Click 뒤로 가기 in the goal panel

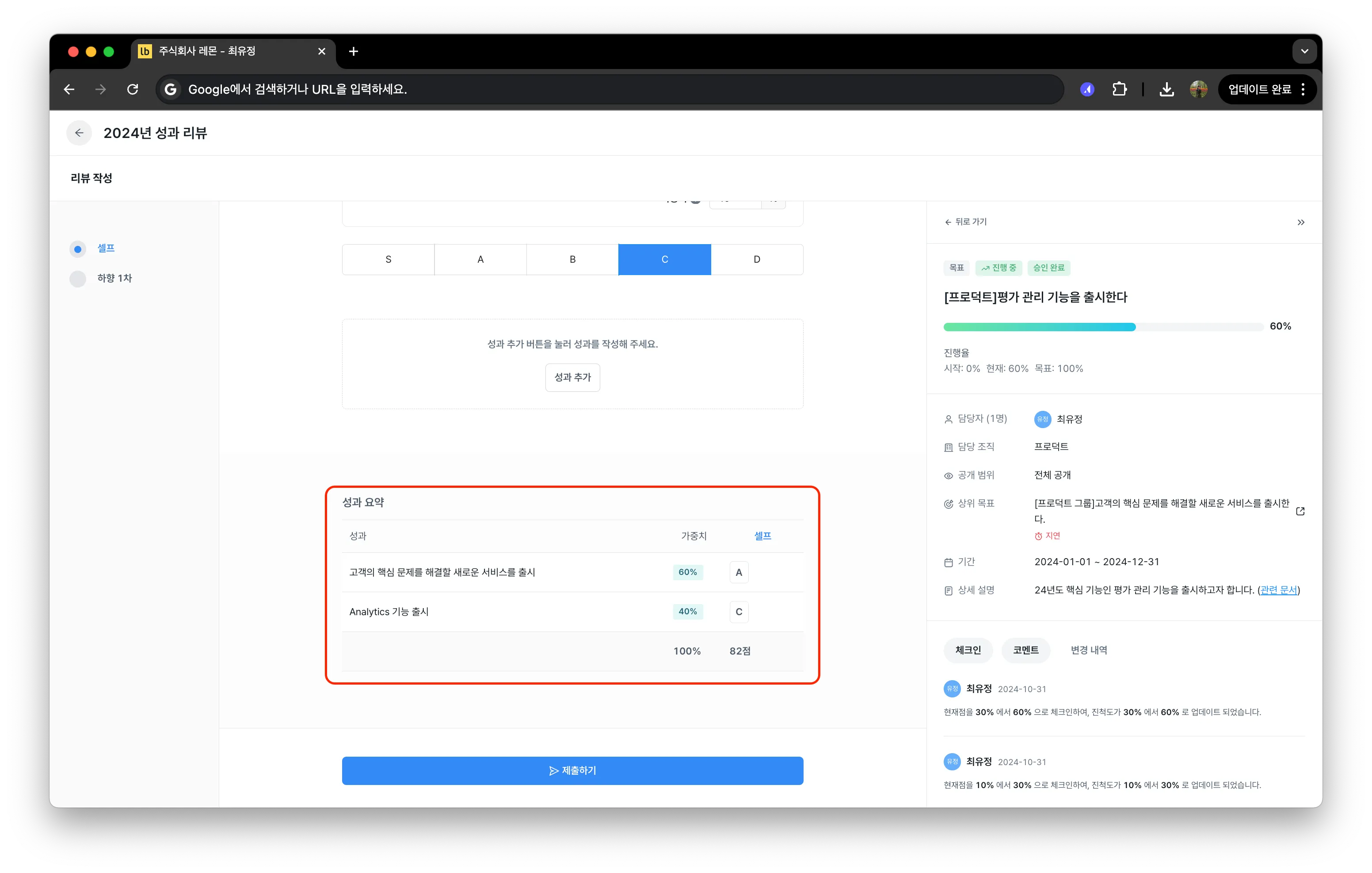coord(966,222)
